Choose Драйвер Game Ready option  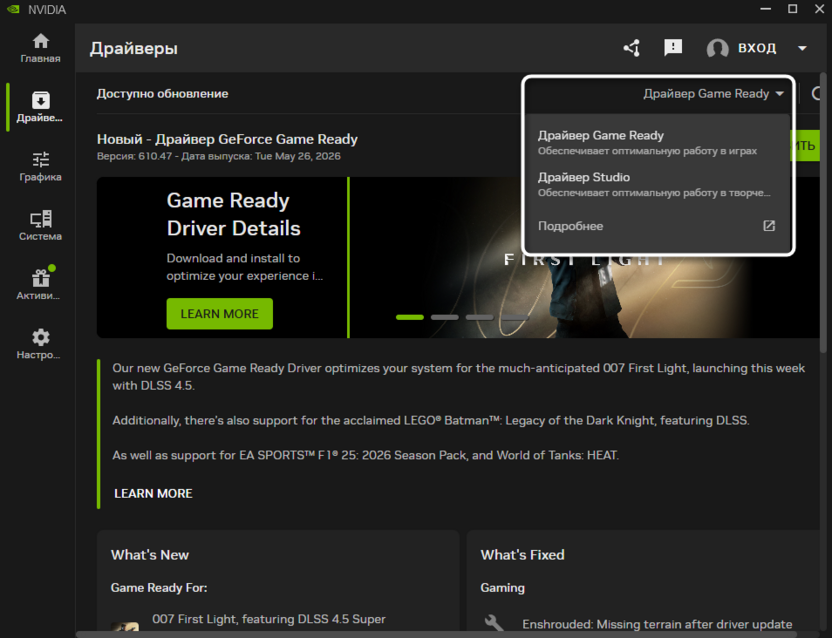[x=656, y=142]
